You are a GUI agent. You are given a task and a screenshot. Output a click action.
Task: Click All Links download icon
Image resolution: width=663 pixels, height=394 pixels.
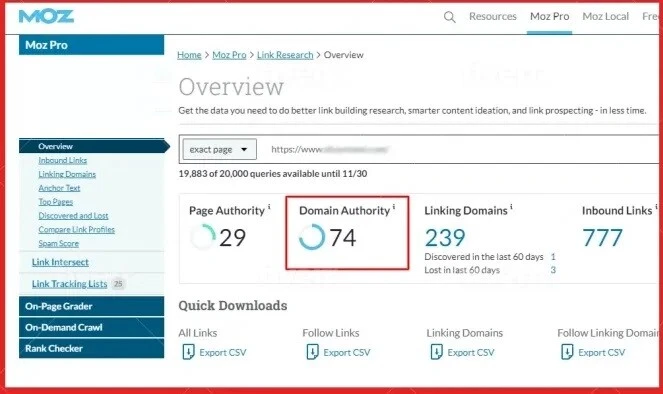188,352
